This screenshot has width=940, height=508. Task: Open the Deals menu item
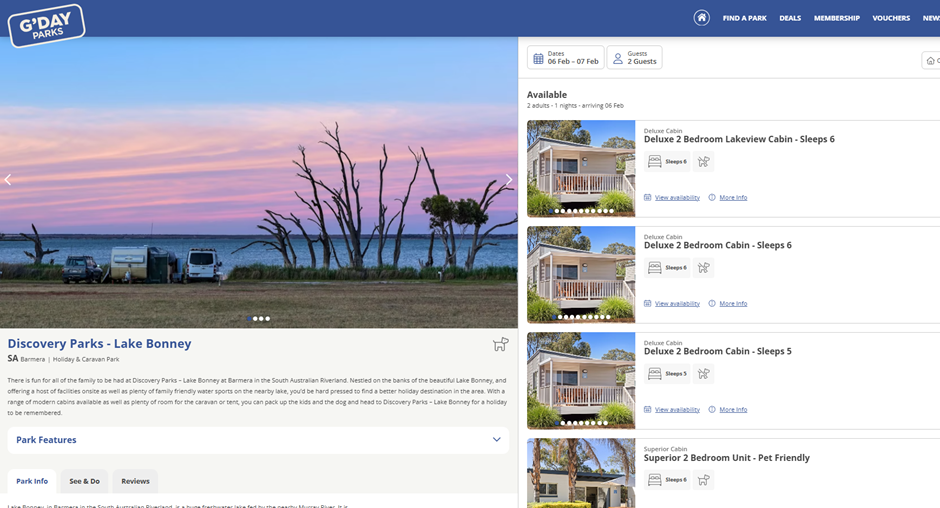[790, 18]
